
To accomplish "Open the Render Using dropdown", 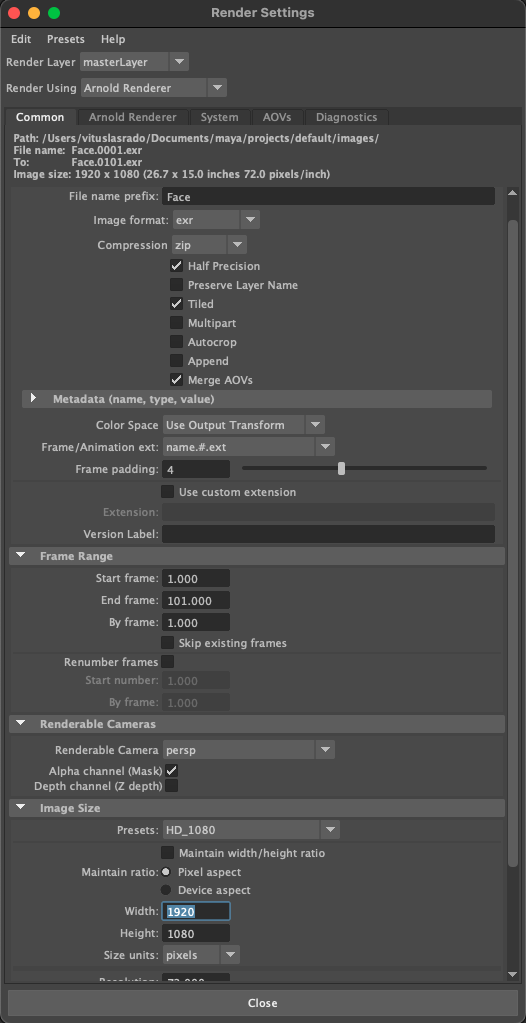I will 153,88.
